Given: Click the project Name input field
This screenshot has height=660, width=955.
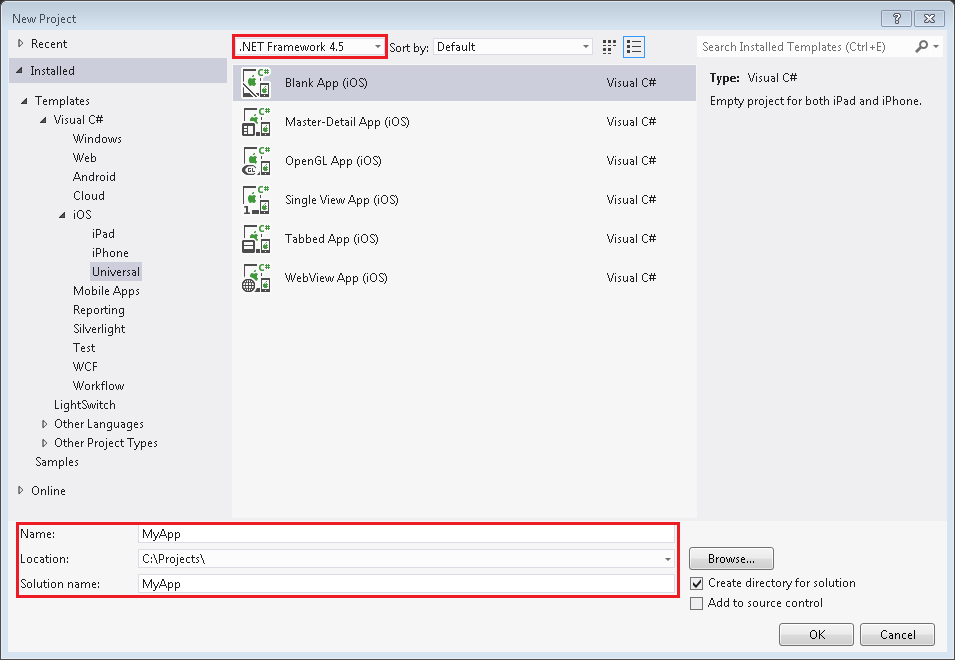Looking at the screenshot, I should click(x=406, y=534).
